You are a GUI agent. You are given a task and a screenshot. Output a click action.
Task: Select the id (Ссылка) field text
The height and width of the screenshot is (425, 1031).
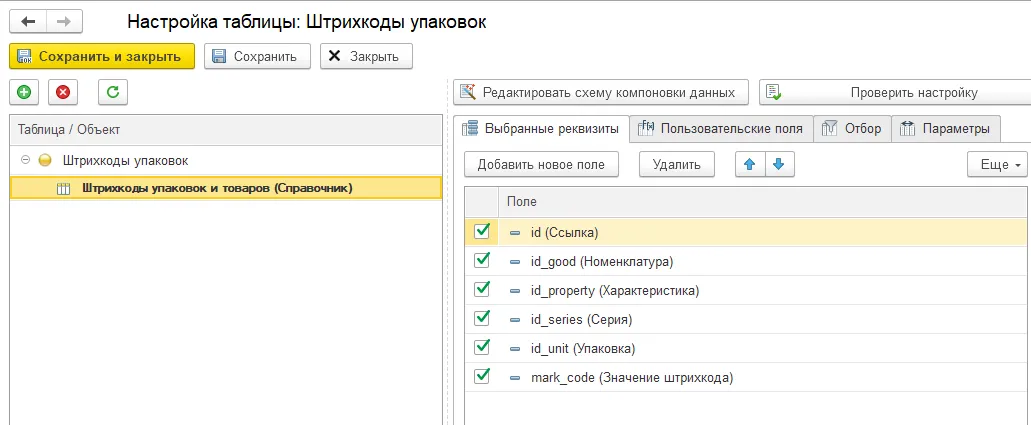564,232
